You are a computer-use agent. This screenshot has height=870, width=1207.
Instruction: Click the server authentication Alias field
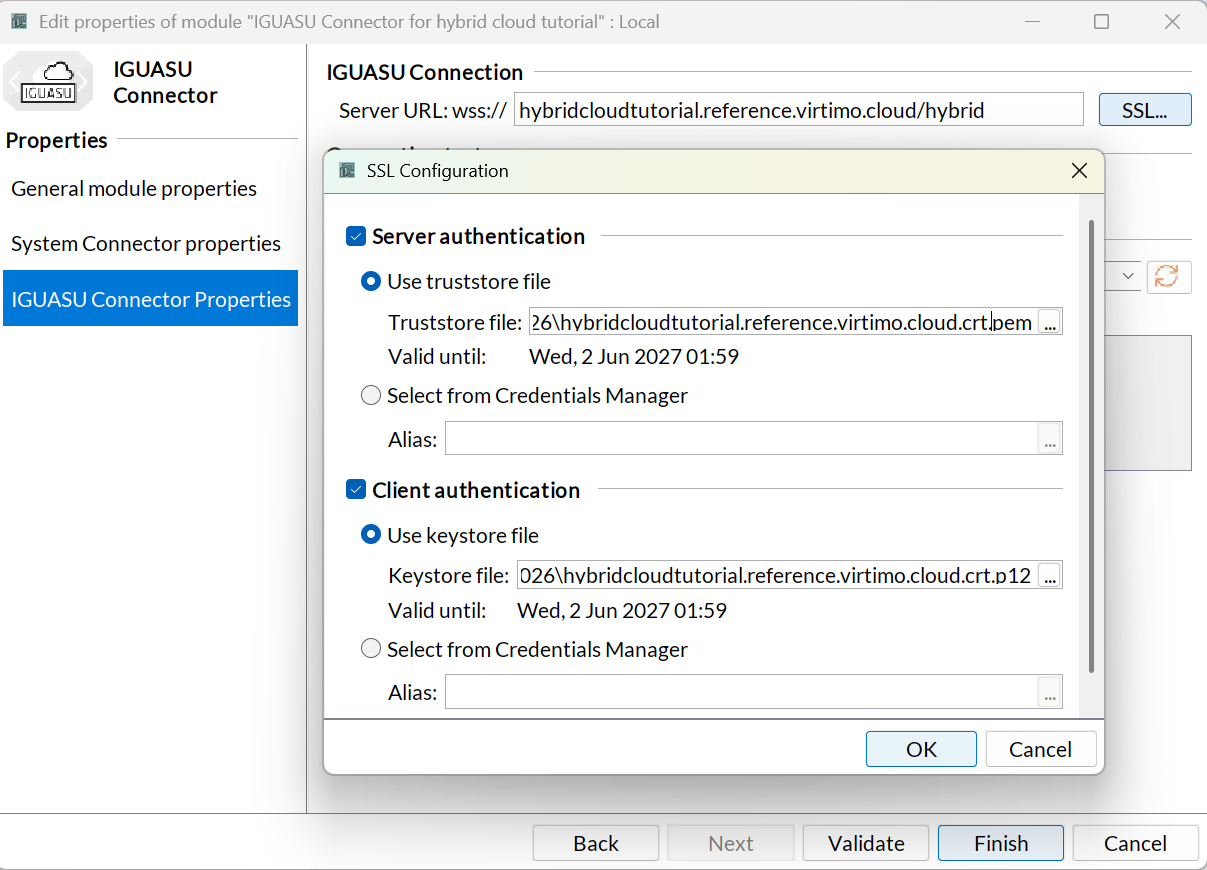click(x=742, y=438)
